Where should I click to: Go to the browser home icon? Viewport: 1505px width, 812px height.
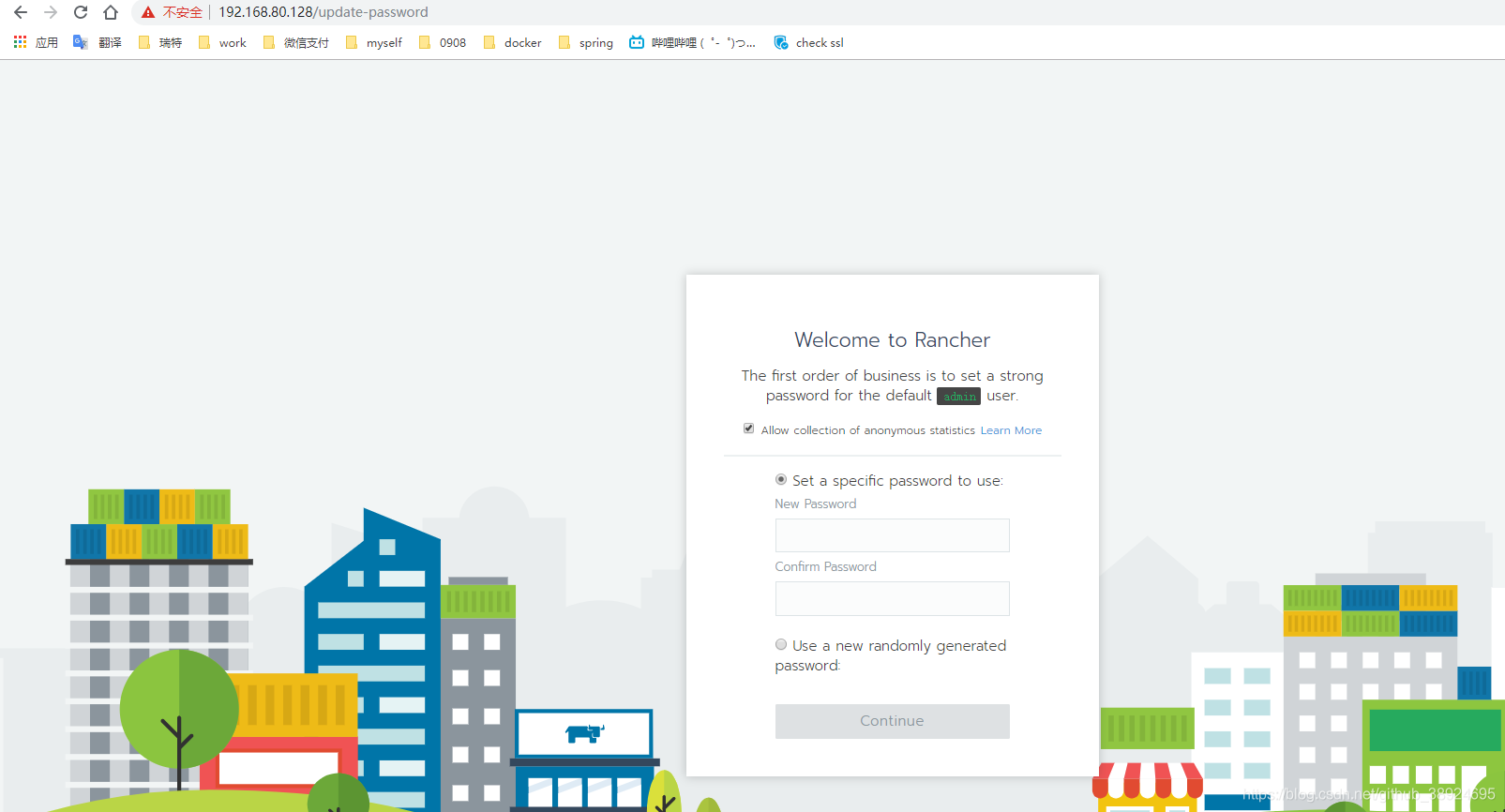111,12
